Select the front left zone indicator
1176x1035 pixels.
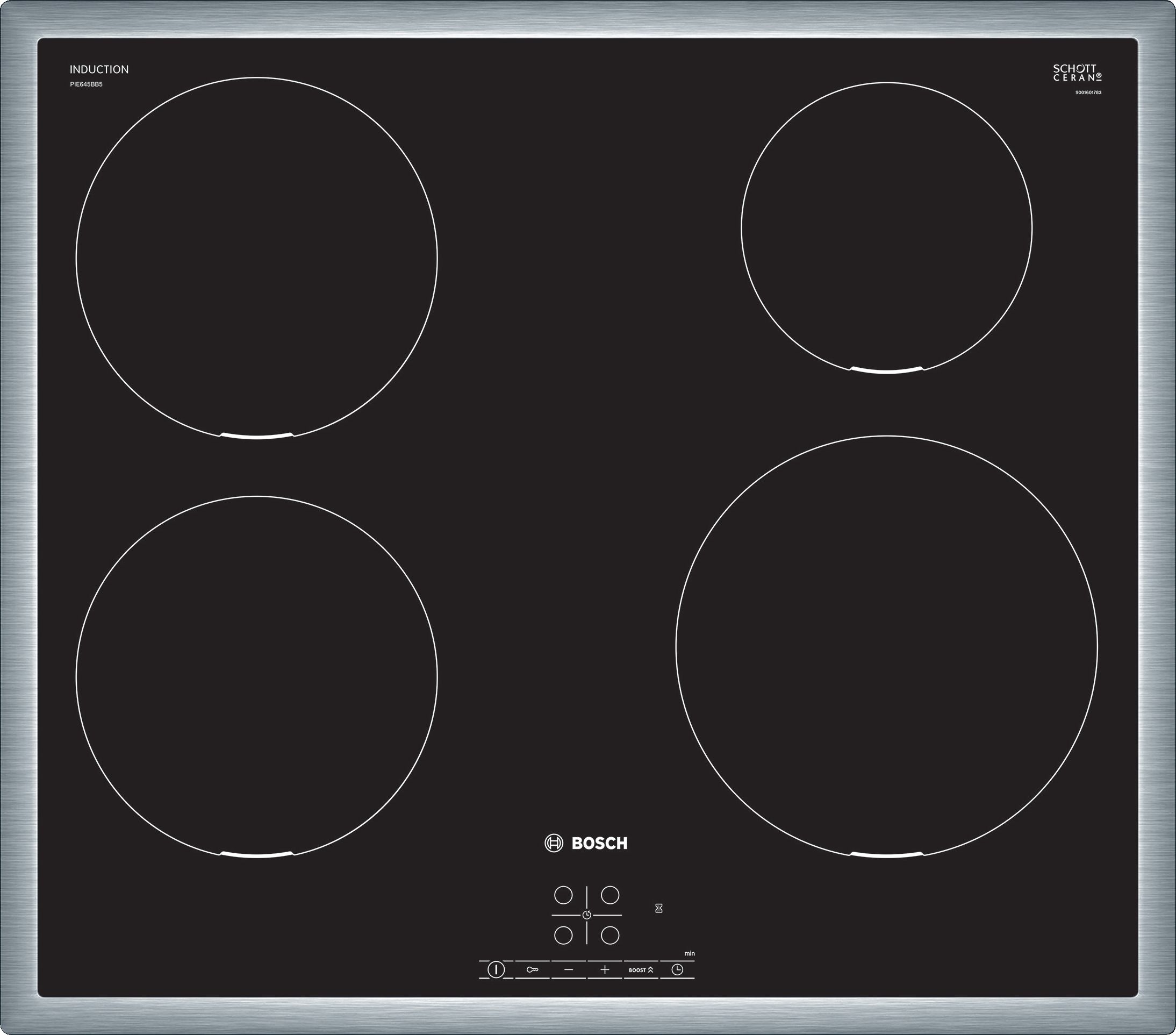[x=563, y=936]
